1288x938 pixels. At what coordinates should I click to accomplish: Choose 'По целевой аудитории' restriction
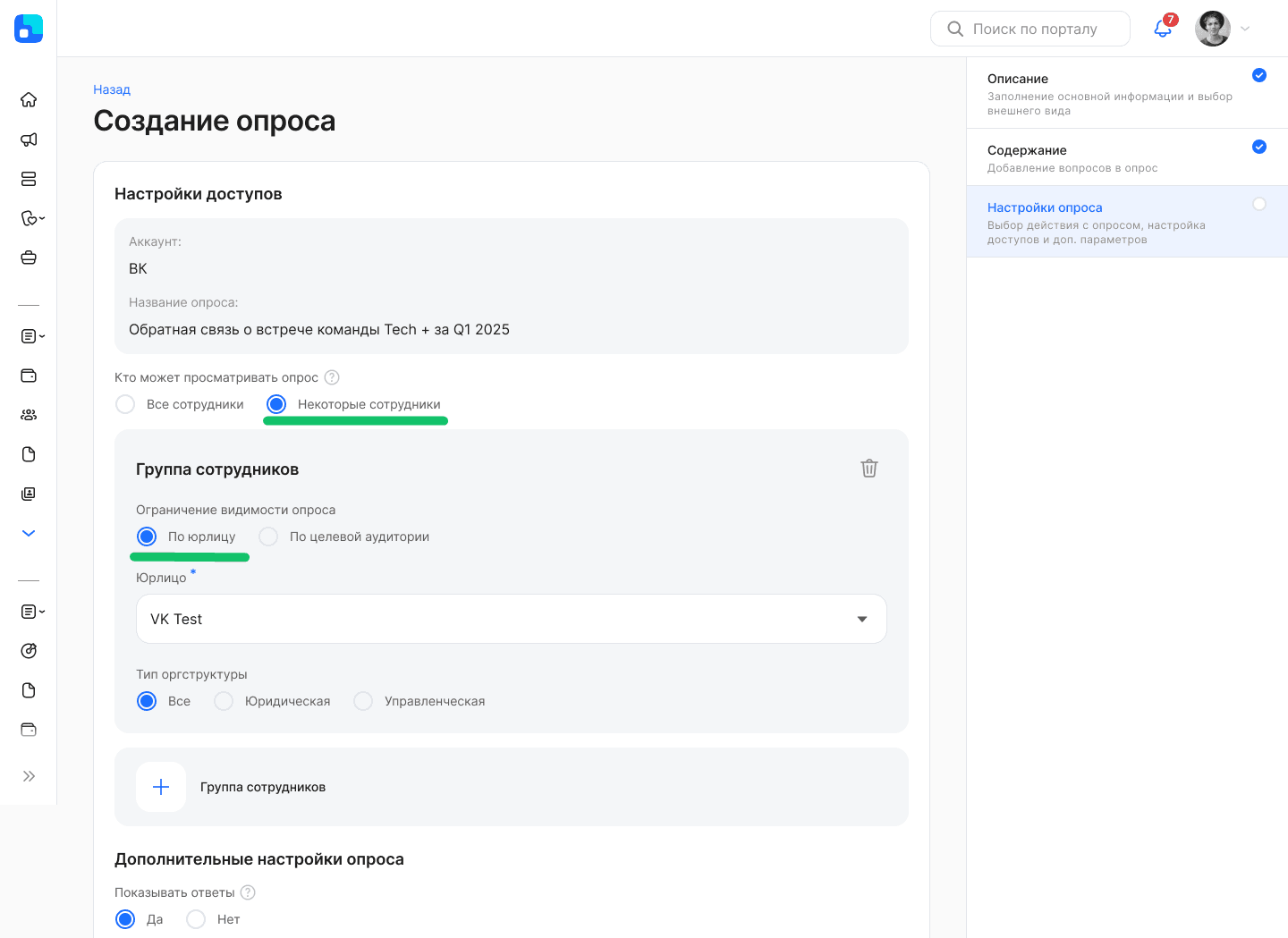pyautogui.click(x=343, y=537)
